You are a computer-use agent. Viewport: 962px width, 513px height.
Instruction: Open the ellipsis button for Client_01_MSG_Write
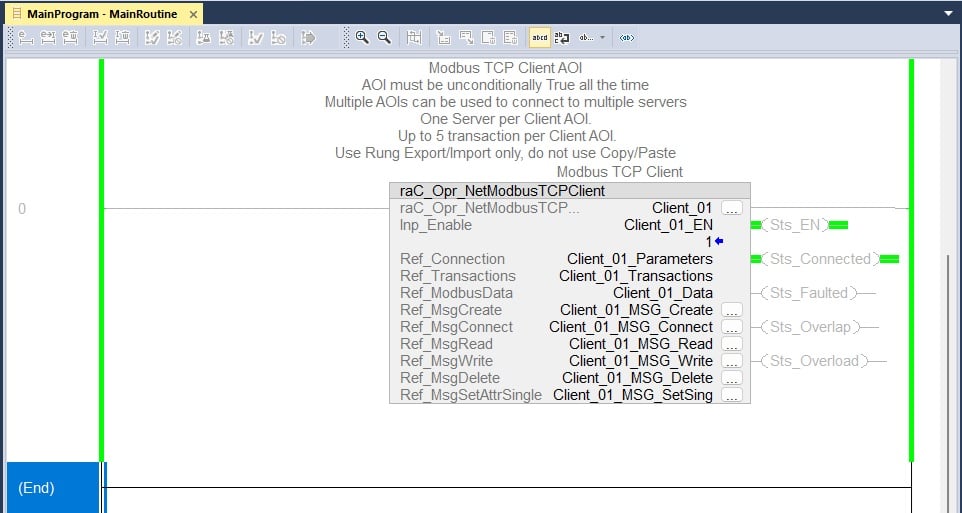point(732,361)
